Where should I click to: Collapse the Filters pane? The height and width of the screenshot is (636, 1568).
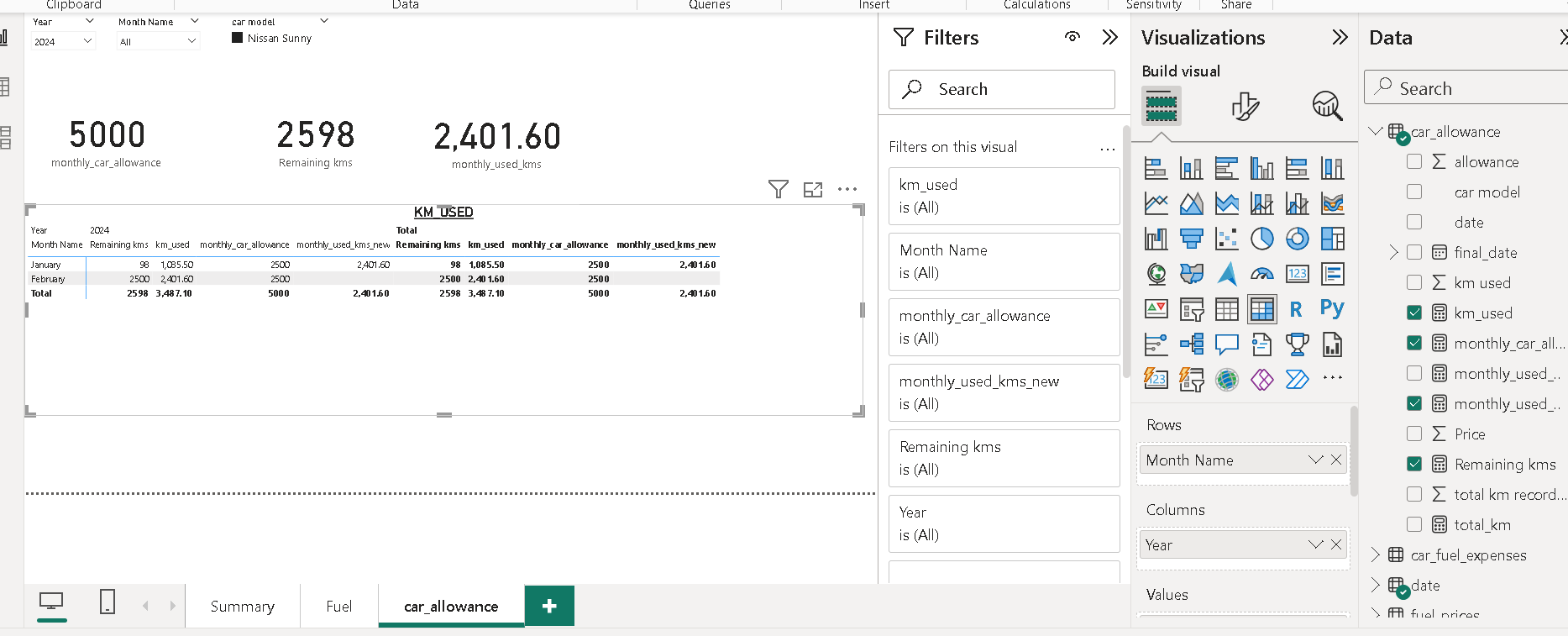(1109, 37)
